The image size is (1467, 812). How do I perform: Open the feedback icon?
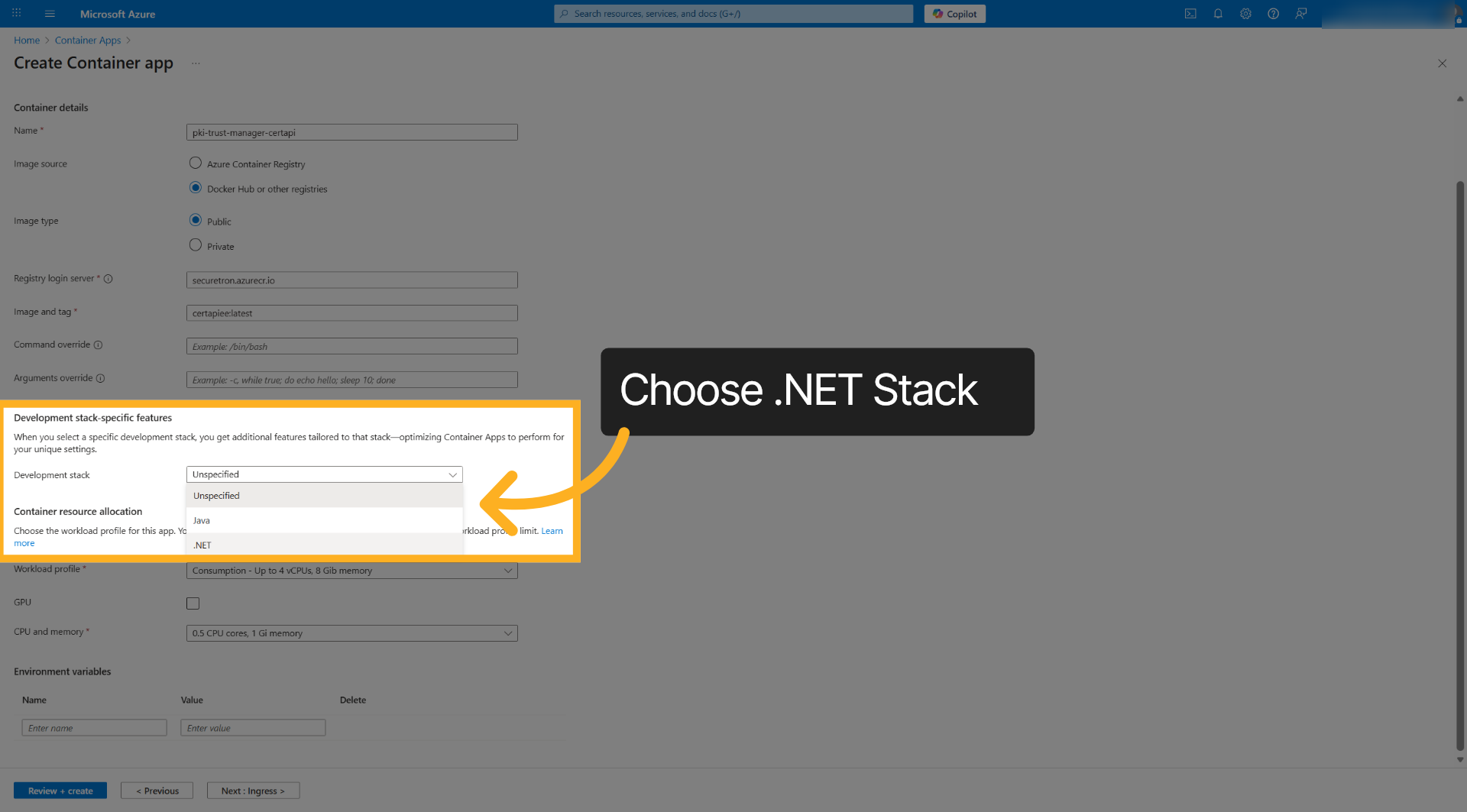tap(1301, 13)
